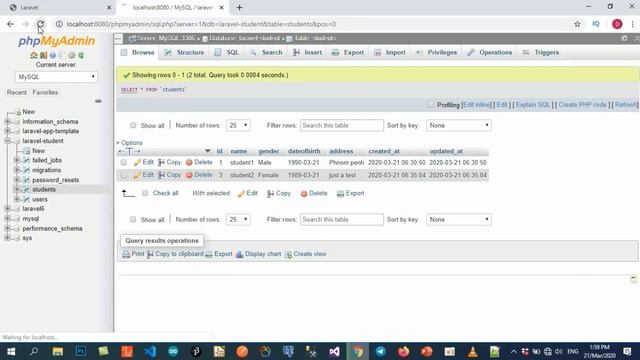Enable the Profiling checkbox
Screen dimensions: 640x360
tap(431, 104)
